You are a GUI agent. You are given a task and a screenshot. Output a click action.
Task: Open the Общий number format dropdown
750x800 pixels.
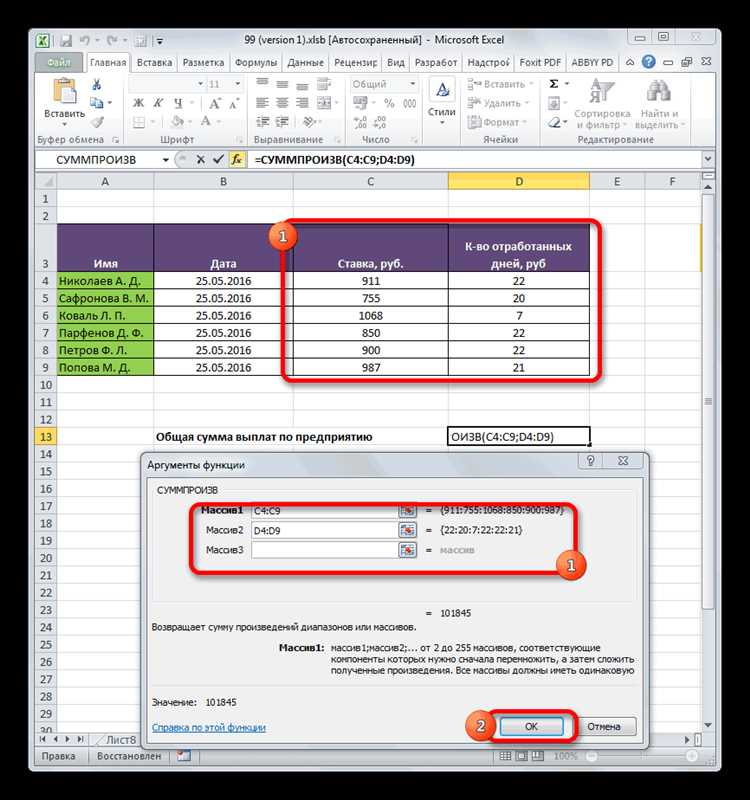(413, 84)
